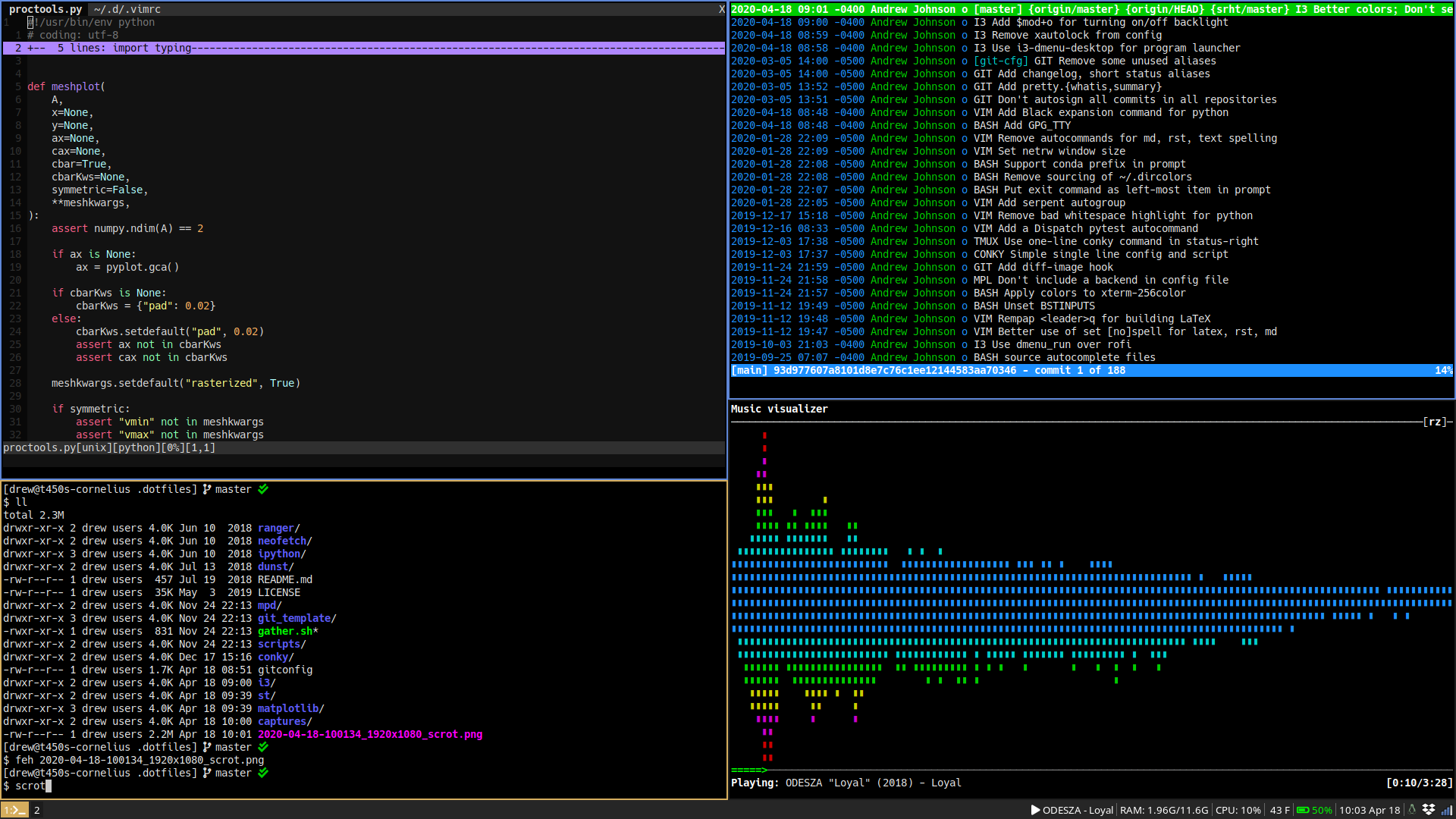Viewport: 1456px width, 819px height.
Task: Click the play icon before ODESZA - Loyal
Action: [x=1035, y=810]
